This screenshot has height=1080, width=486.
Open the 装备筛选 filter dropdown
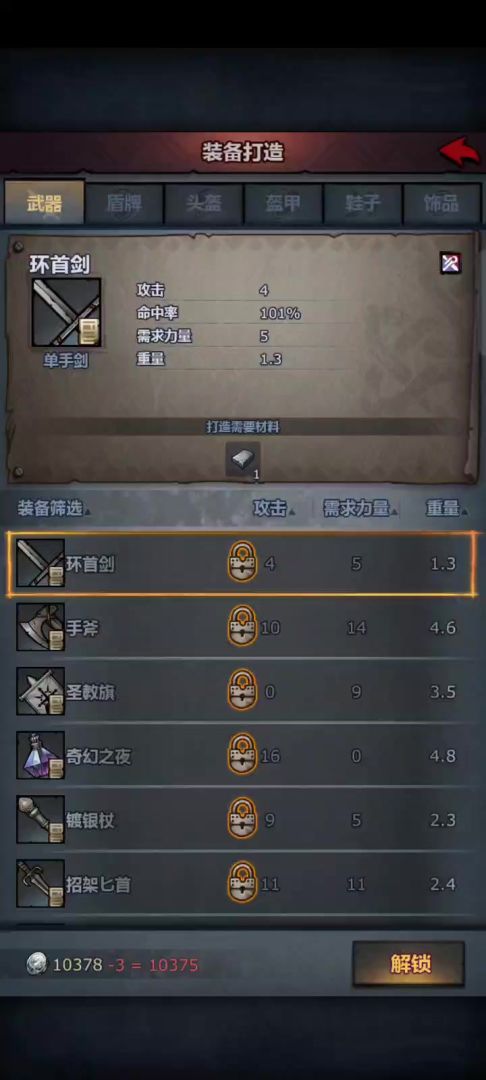[x=54, y=509]
